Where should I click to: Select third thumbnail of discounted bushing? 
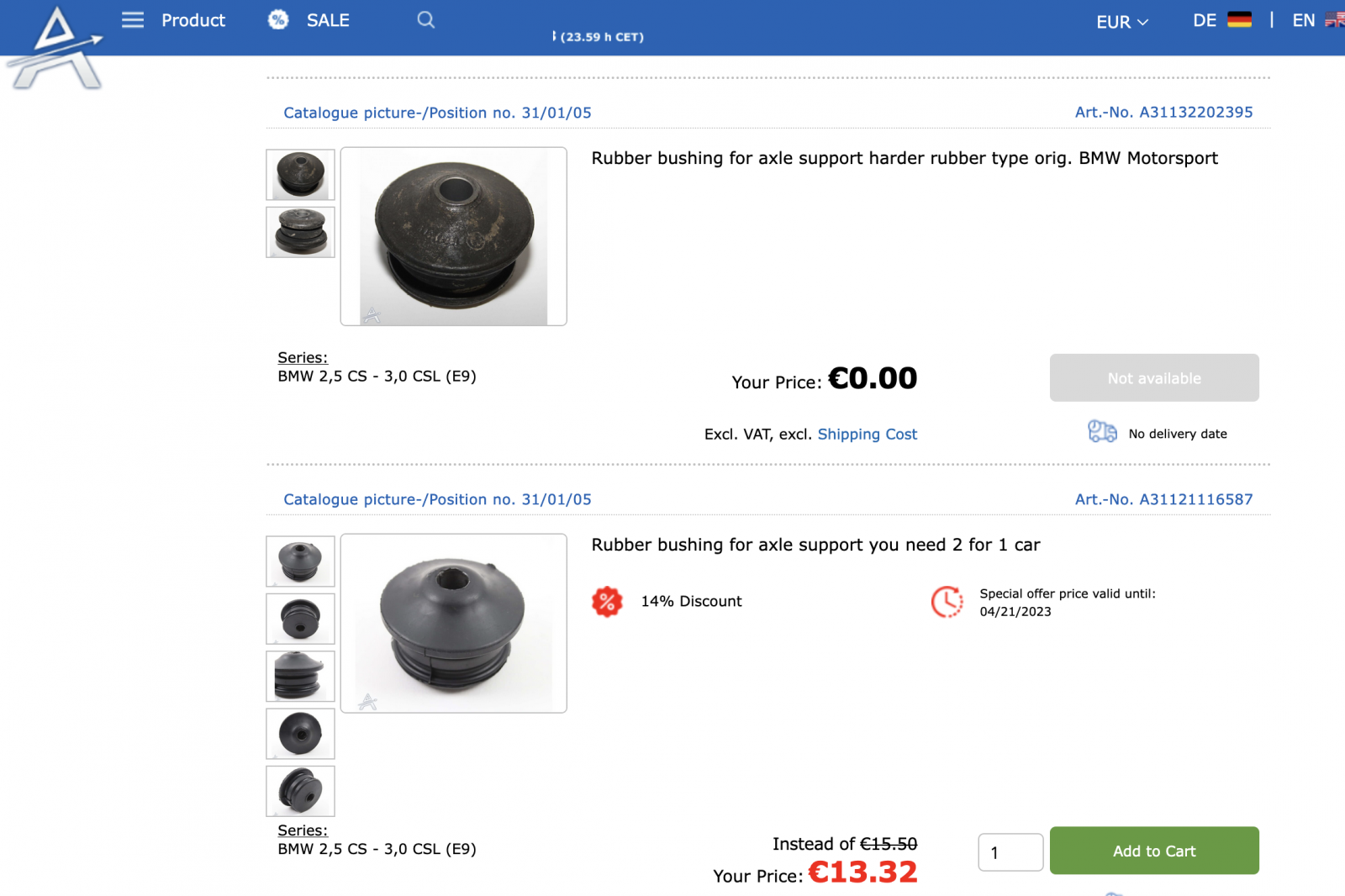(300, 676)
